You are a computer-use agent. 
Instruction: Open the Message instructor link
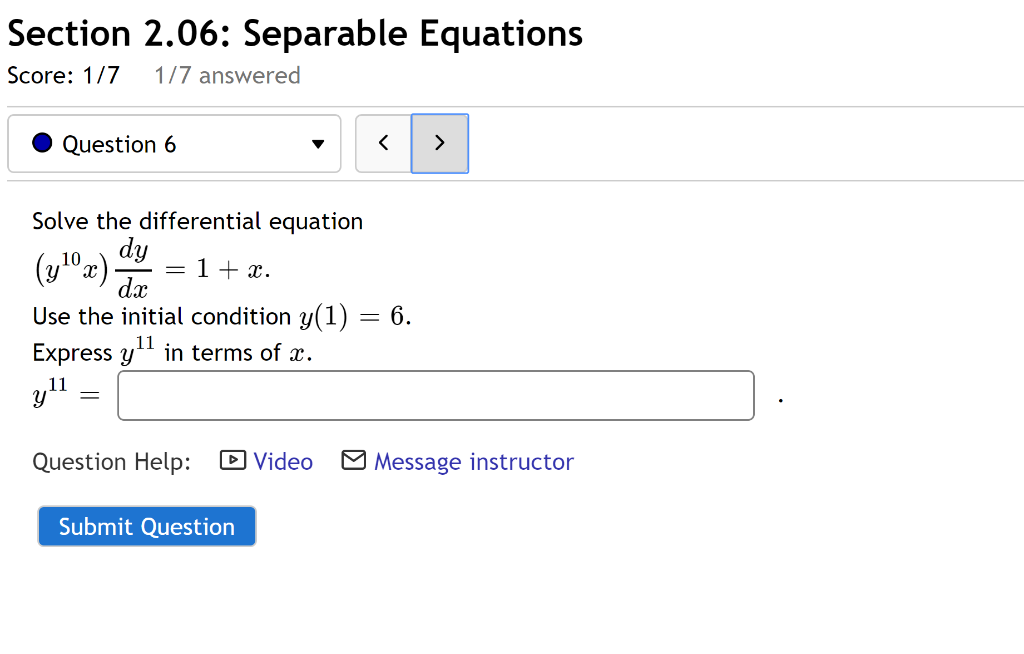[x=473, y=461]
